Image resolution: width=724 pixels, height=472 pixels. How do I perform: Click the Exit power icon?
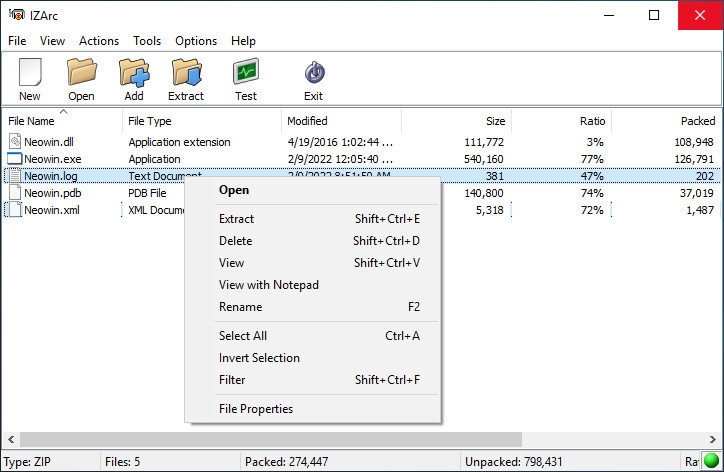point(314,73)
